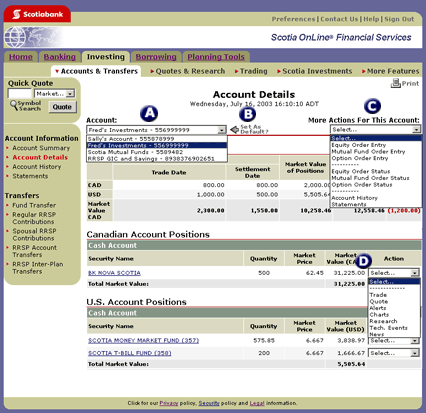Open the BK NOVA SCOTIA security link
Screen dimensions: 426x413
114,273
